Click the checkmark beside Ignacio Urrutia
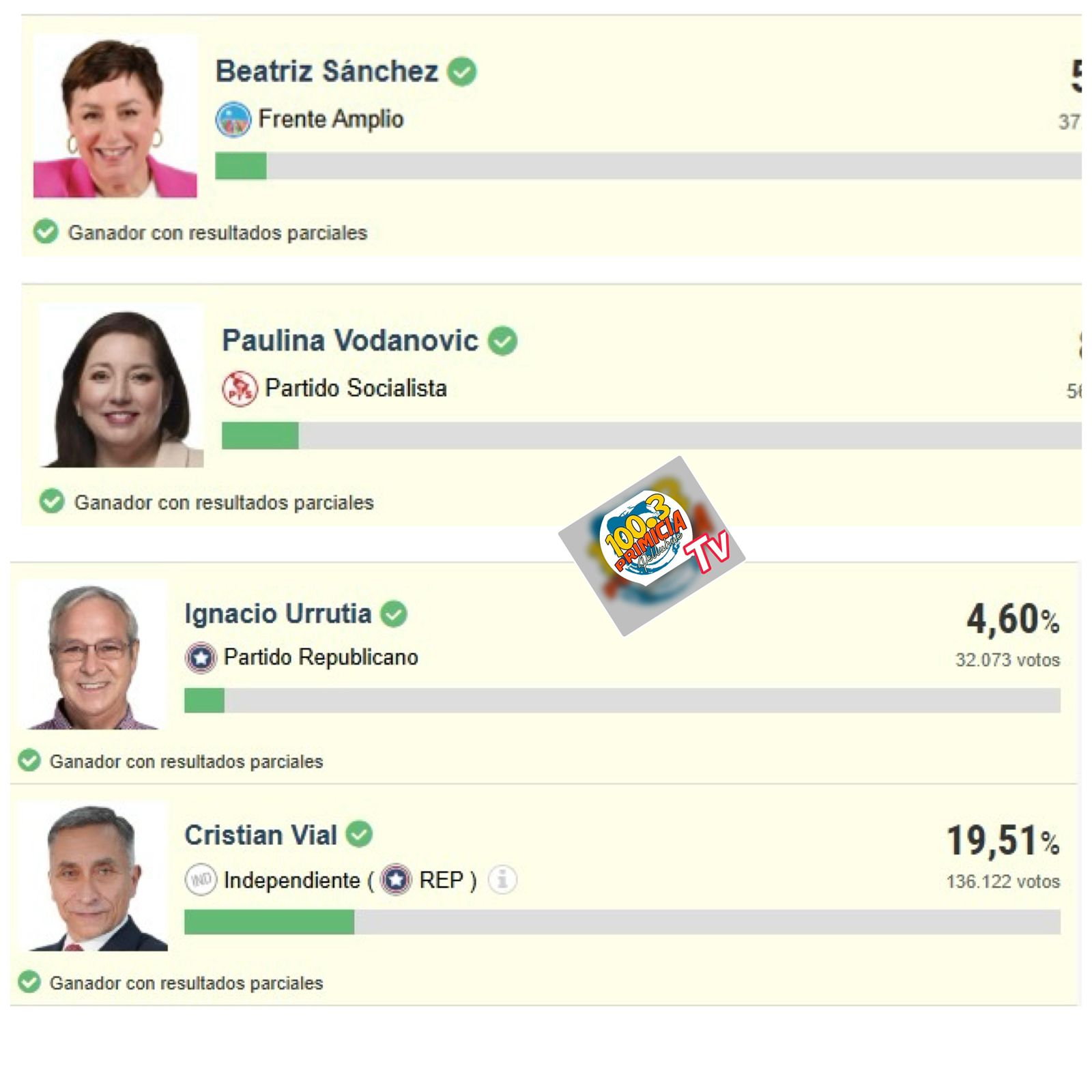Image resolution: width=1092 pixels, height=1092 pixels. coord(394,614)
